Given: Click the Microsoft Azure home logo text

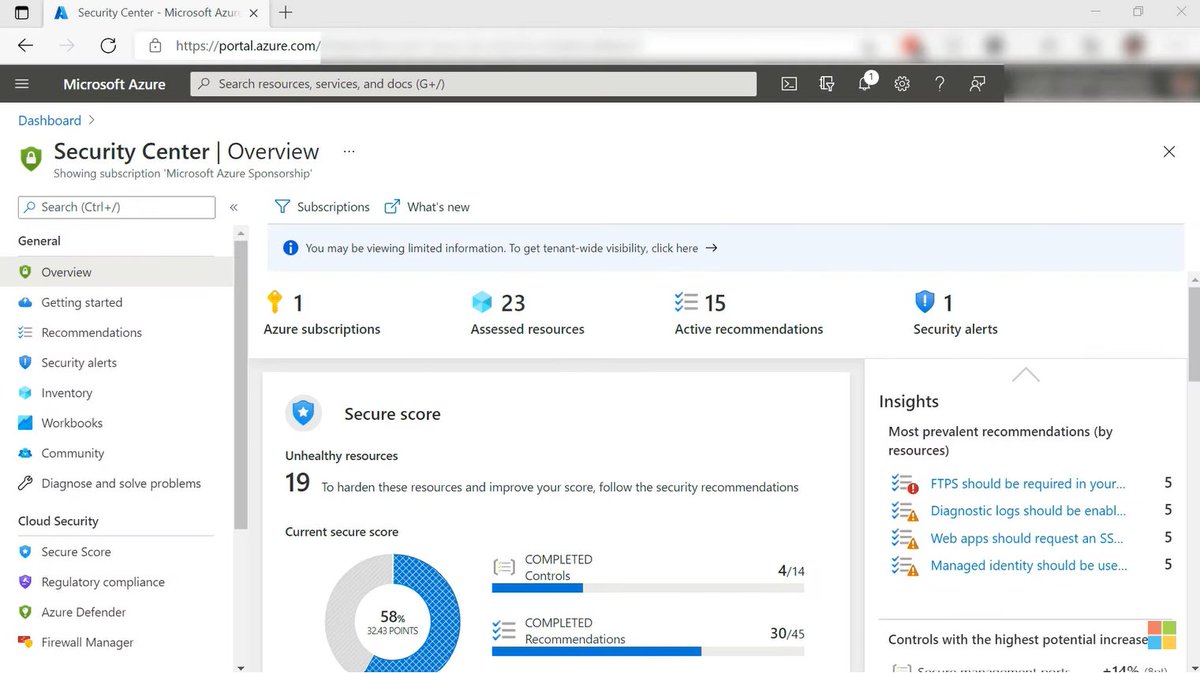Looking at the screenshot, I should click(x=114, y=84).
